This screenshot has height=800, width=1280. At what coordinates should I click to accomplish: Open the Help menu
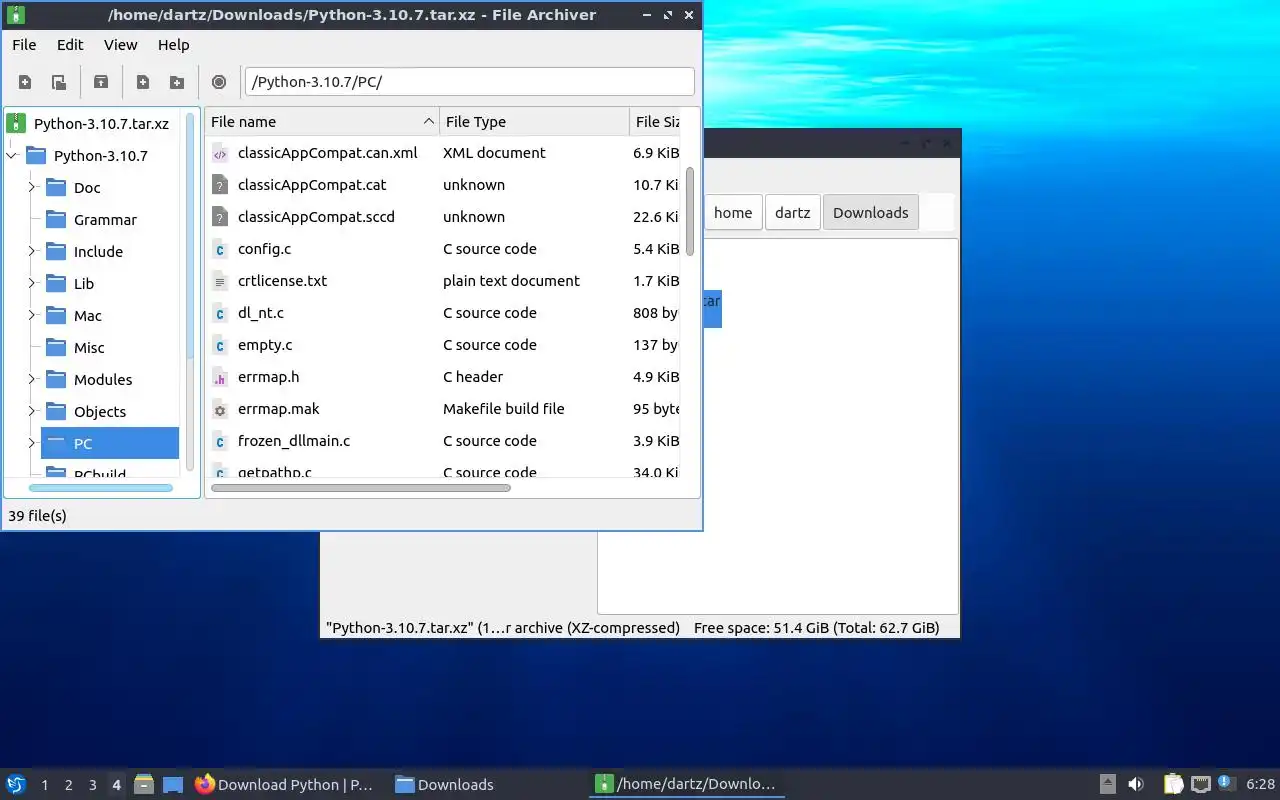tap(174, 45)
